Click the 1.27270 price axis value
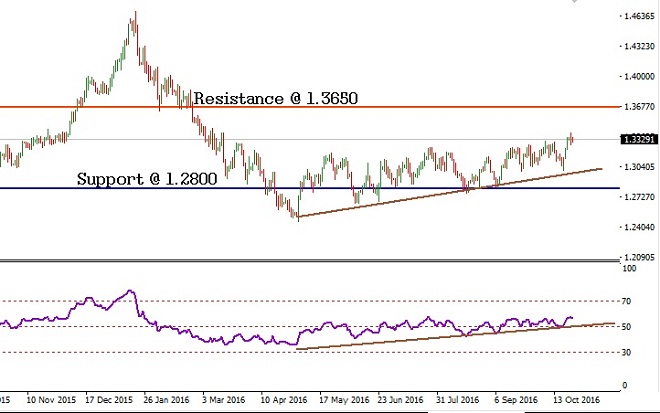The height and width of the screenshot is (413, 660). (x=639, y=197)
